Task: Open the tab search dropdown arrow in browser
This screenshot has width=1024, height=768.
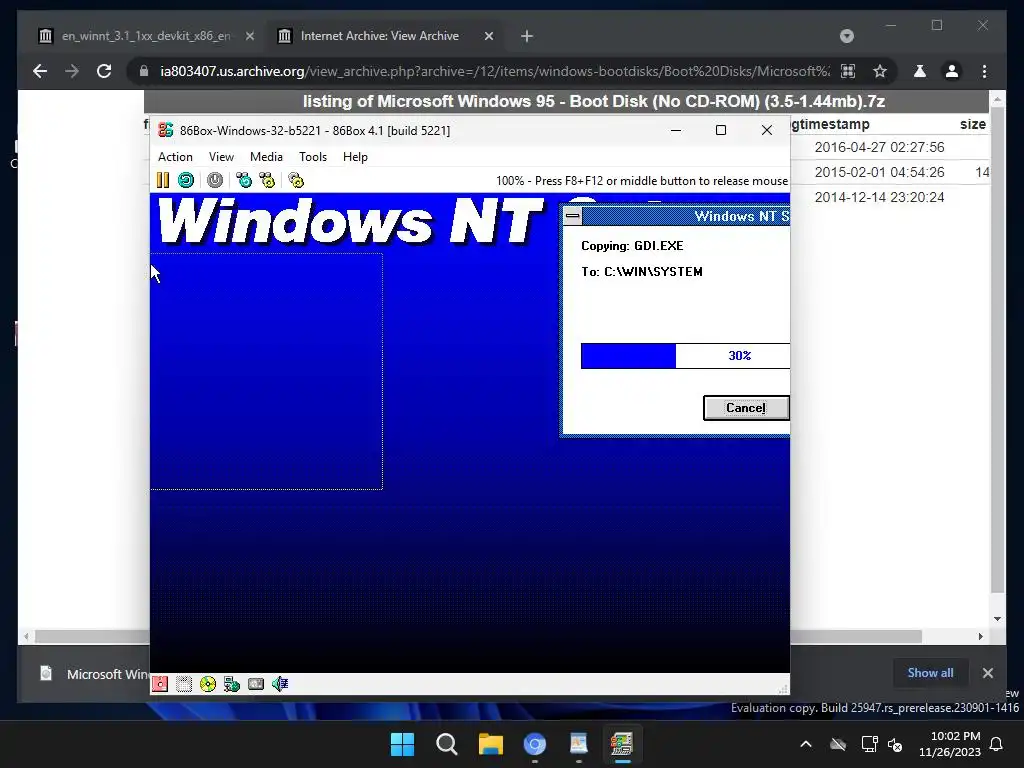Action: click(846, 36)
